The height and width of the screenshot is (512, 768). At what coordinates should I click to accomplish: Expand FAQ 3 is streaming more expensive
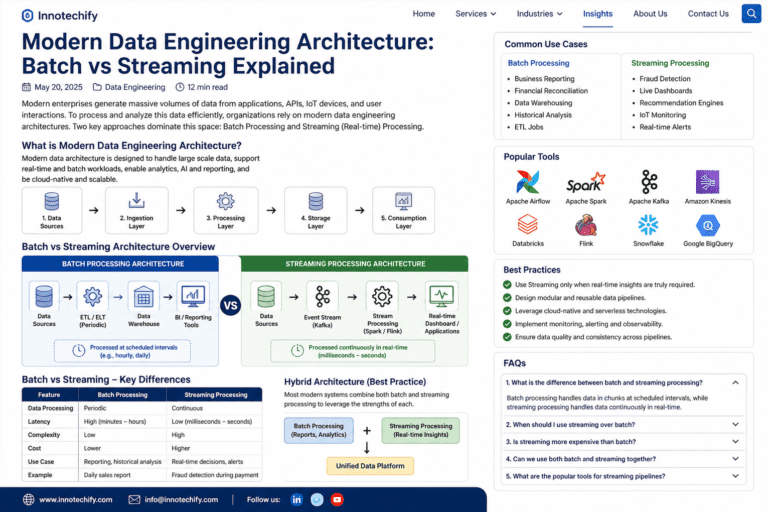[735, 442]
